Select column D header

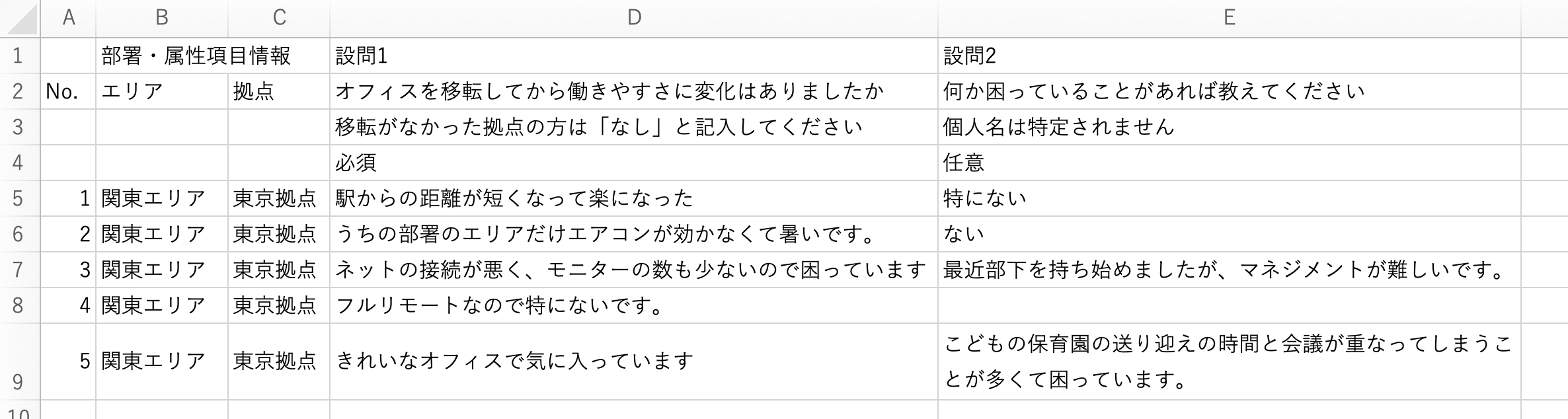tap(633, 19)
